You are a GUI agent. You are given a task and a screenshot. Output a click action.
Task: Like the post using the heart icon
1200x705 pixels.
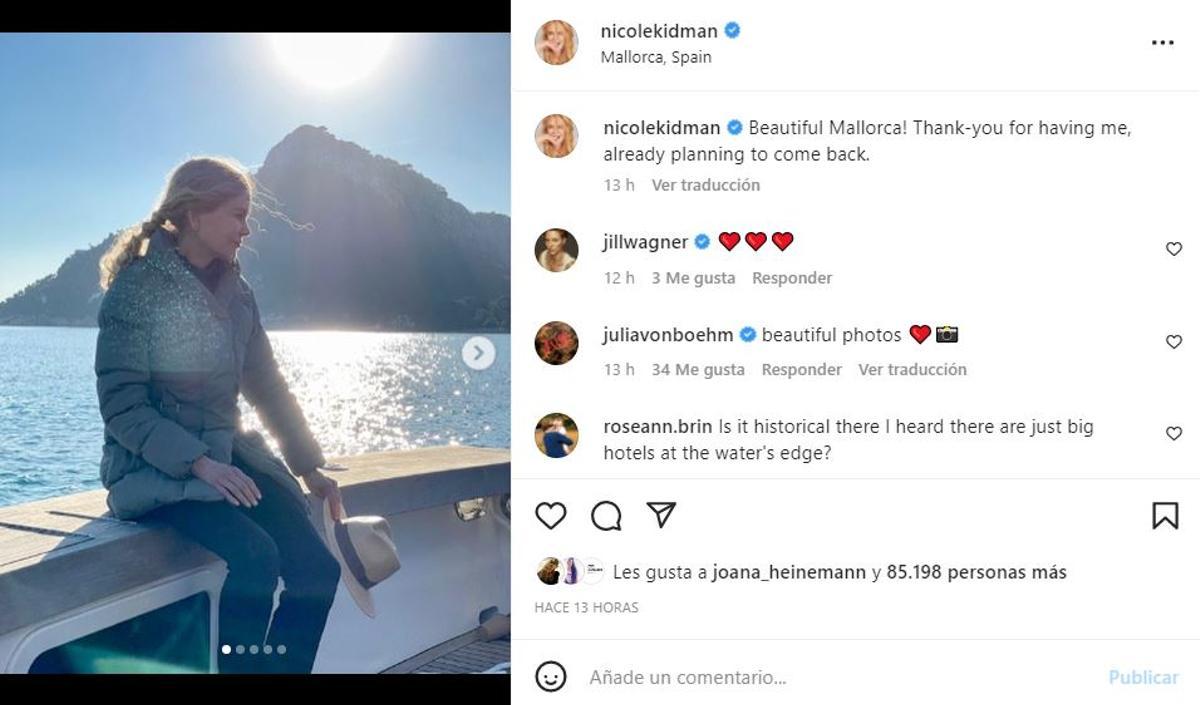(x=550, y=516)
